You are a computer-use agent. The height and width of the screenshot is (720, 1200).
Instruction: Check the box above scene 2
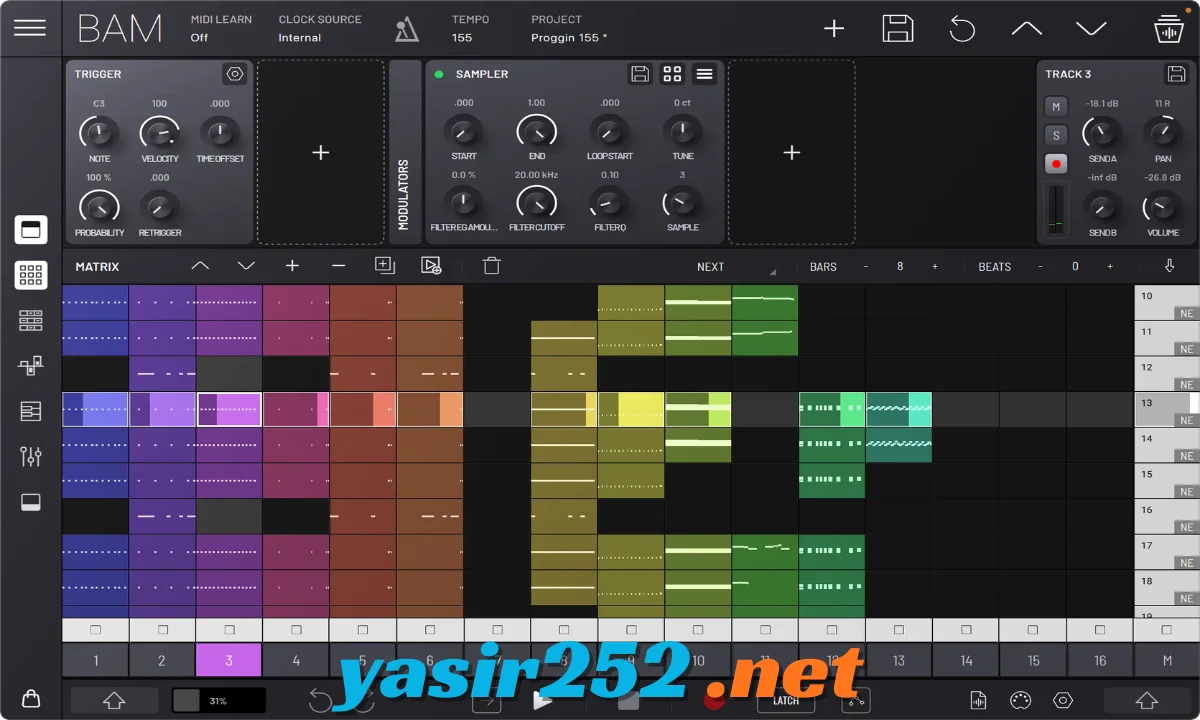tap(162, 630)
